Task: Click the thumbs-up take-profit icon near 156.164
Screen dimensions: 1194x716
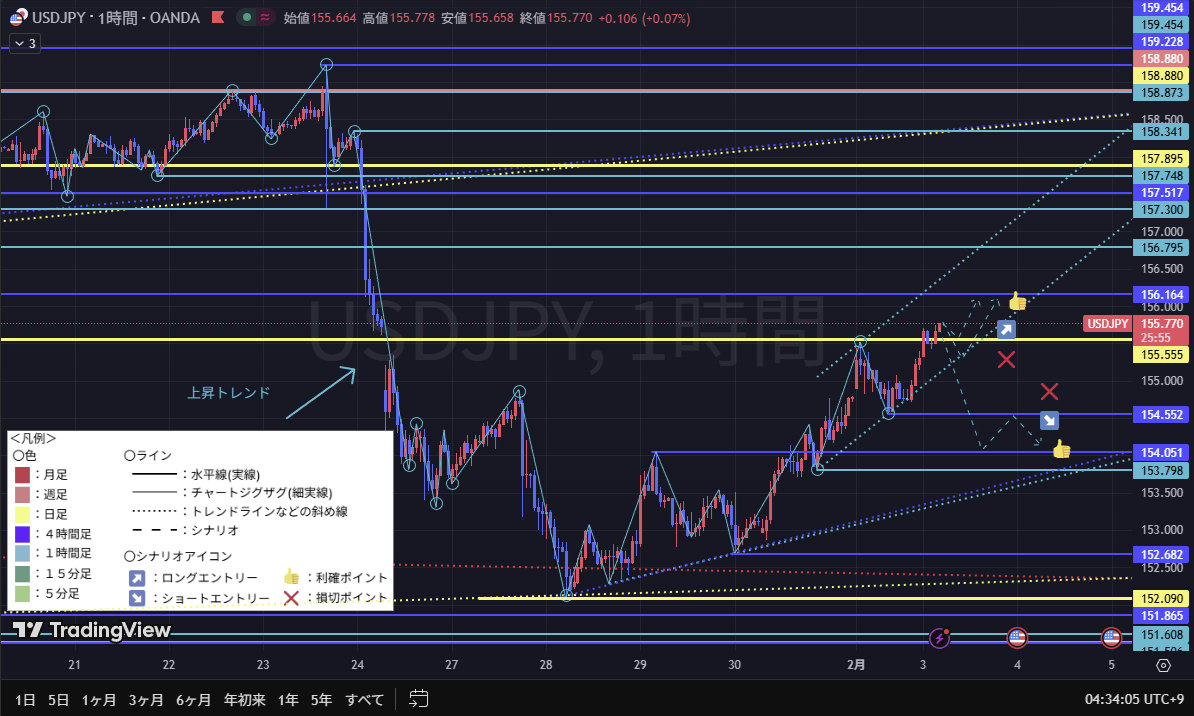Action: tap(1018, 301)
